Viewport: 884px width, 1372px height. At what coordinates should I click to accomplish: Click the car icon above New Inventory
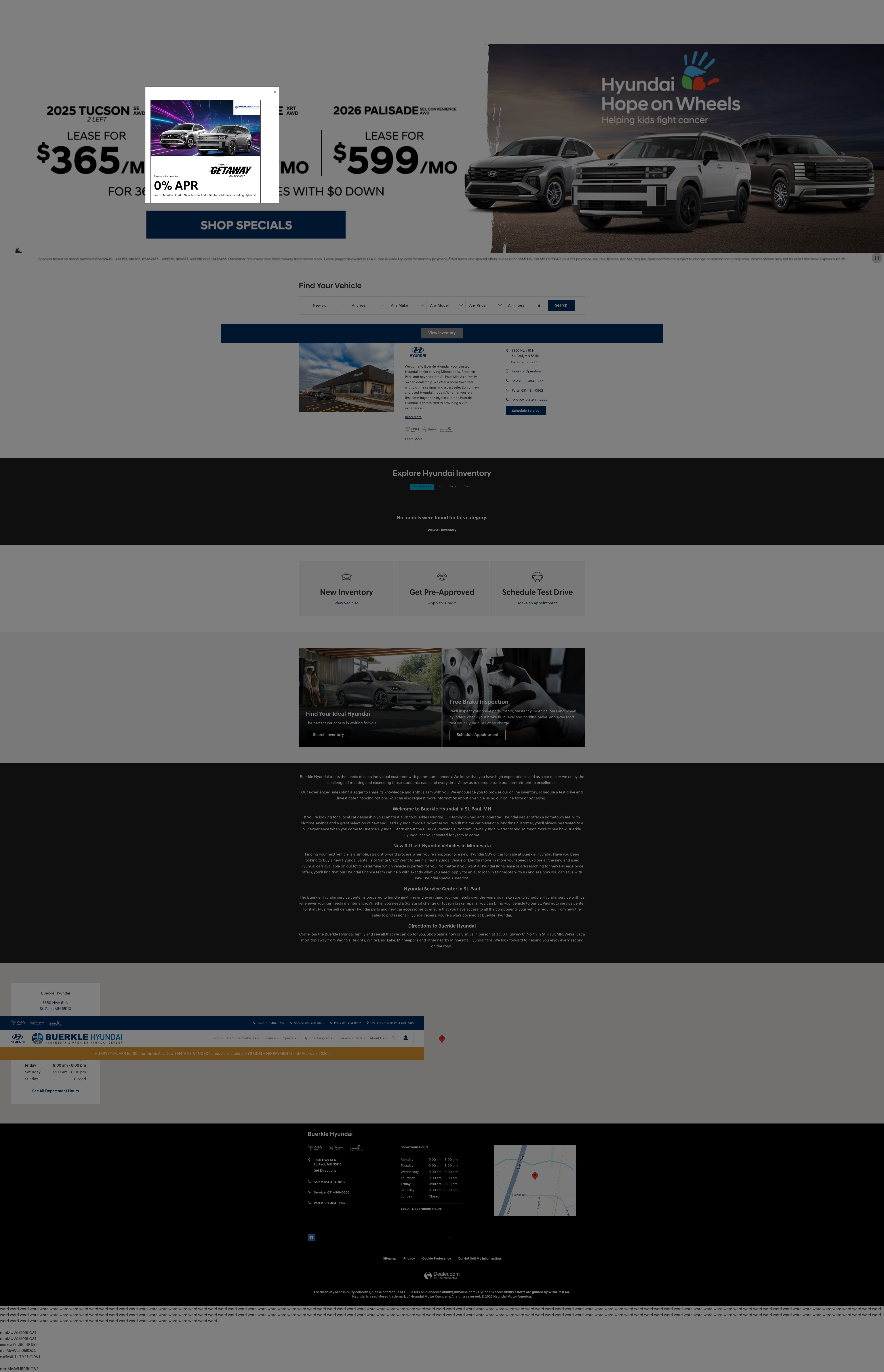coord(346,577)
